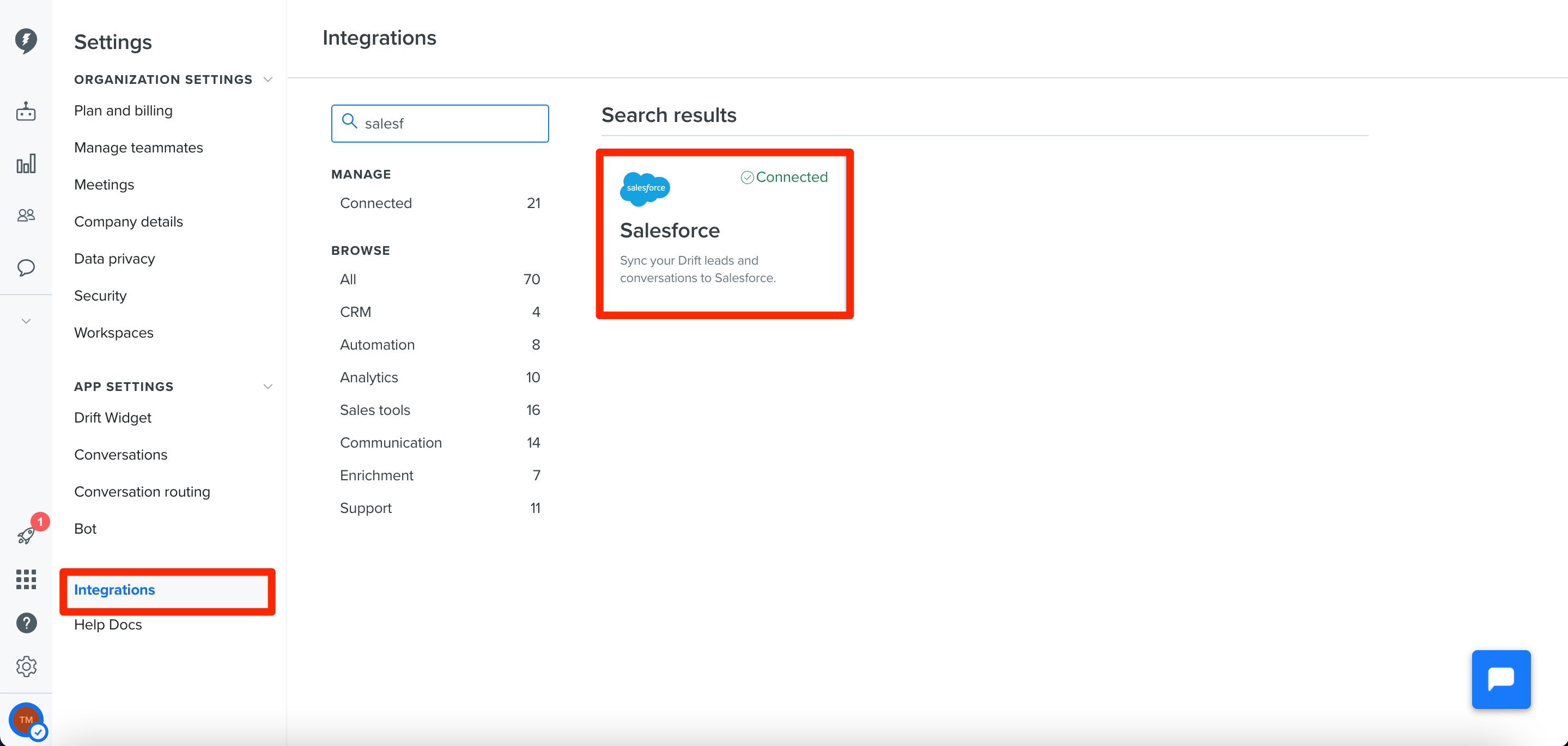Open the help question mark icon
This screenshot has width=1568, height=746.
[26, 623]
